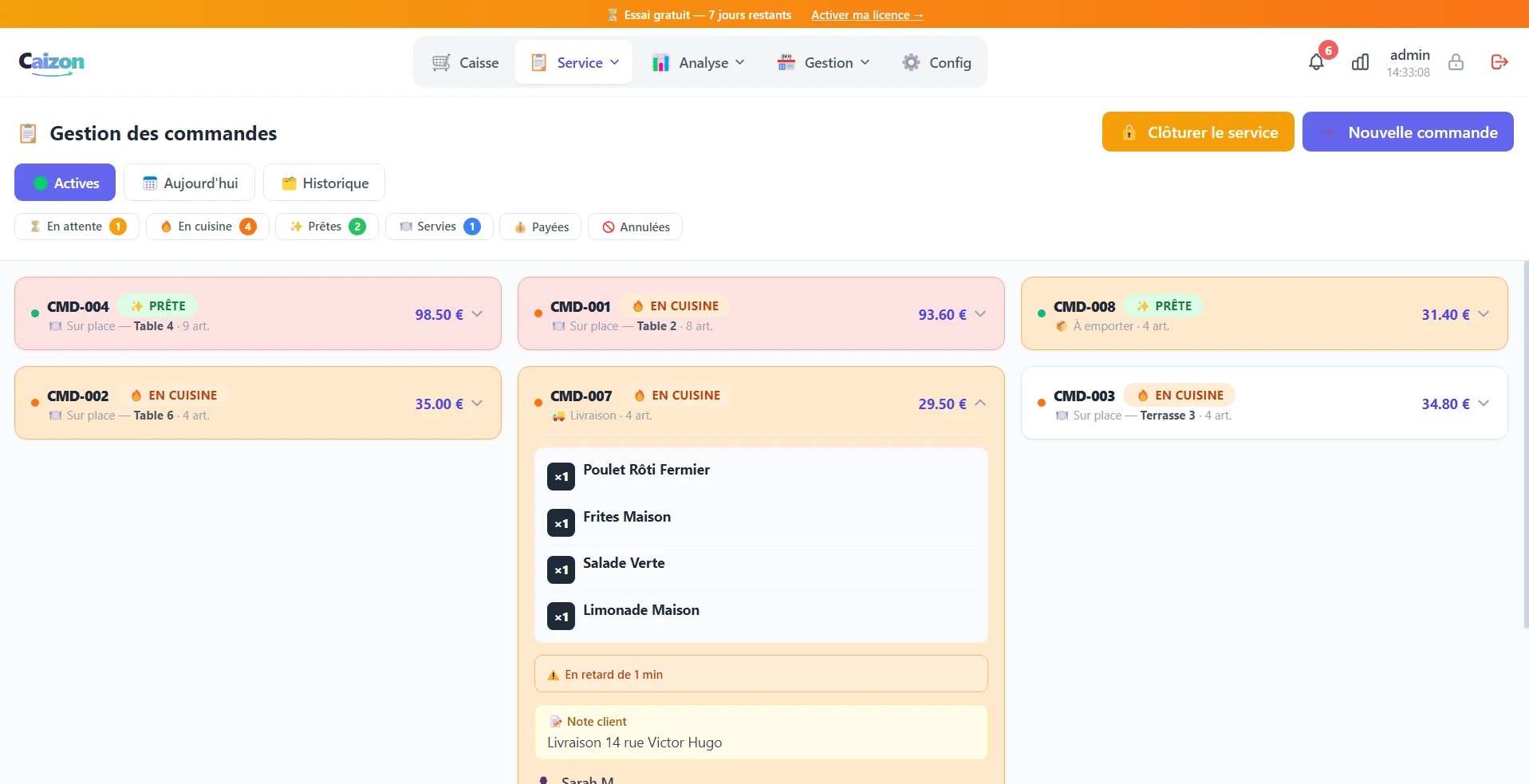
Task: Switch to the Actives tab
Action: [65, 183]
